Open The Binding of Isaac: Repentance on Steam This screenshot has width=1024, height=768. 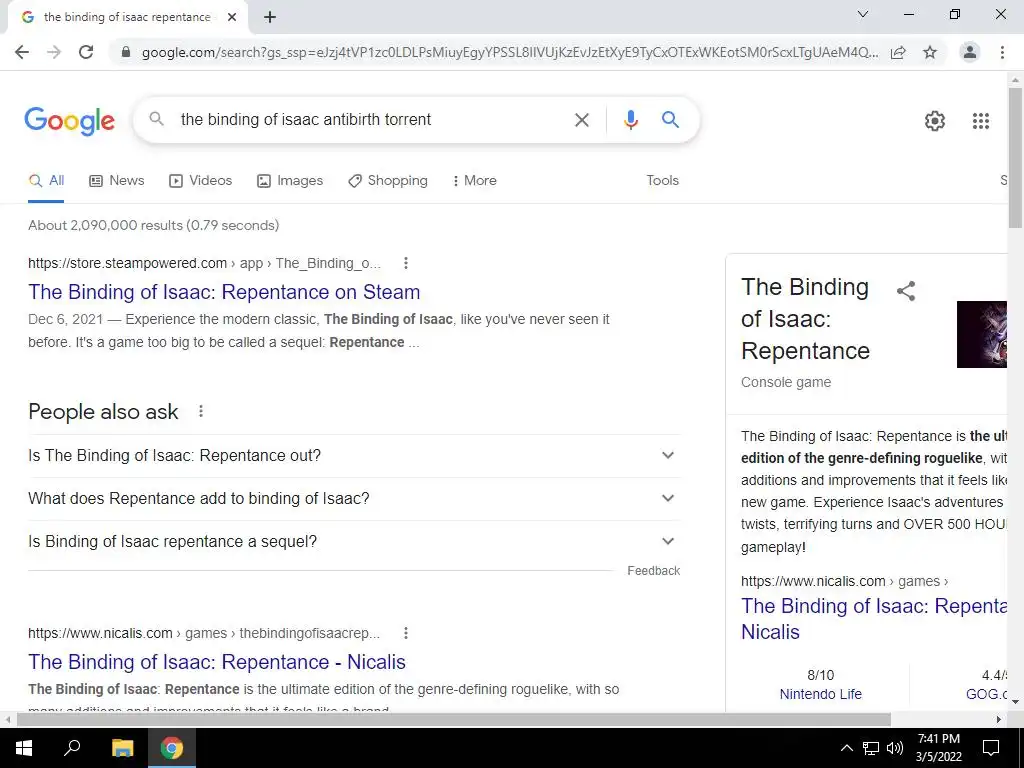pos(224,292)
